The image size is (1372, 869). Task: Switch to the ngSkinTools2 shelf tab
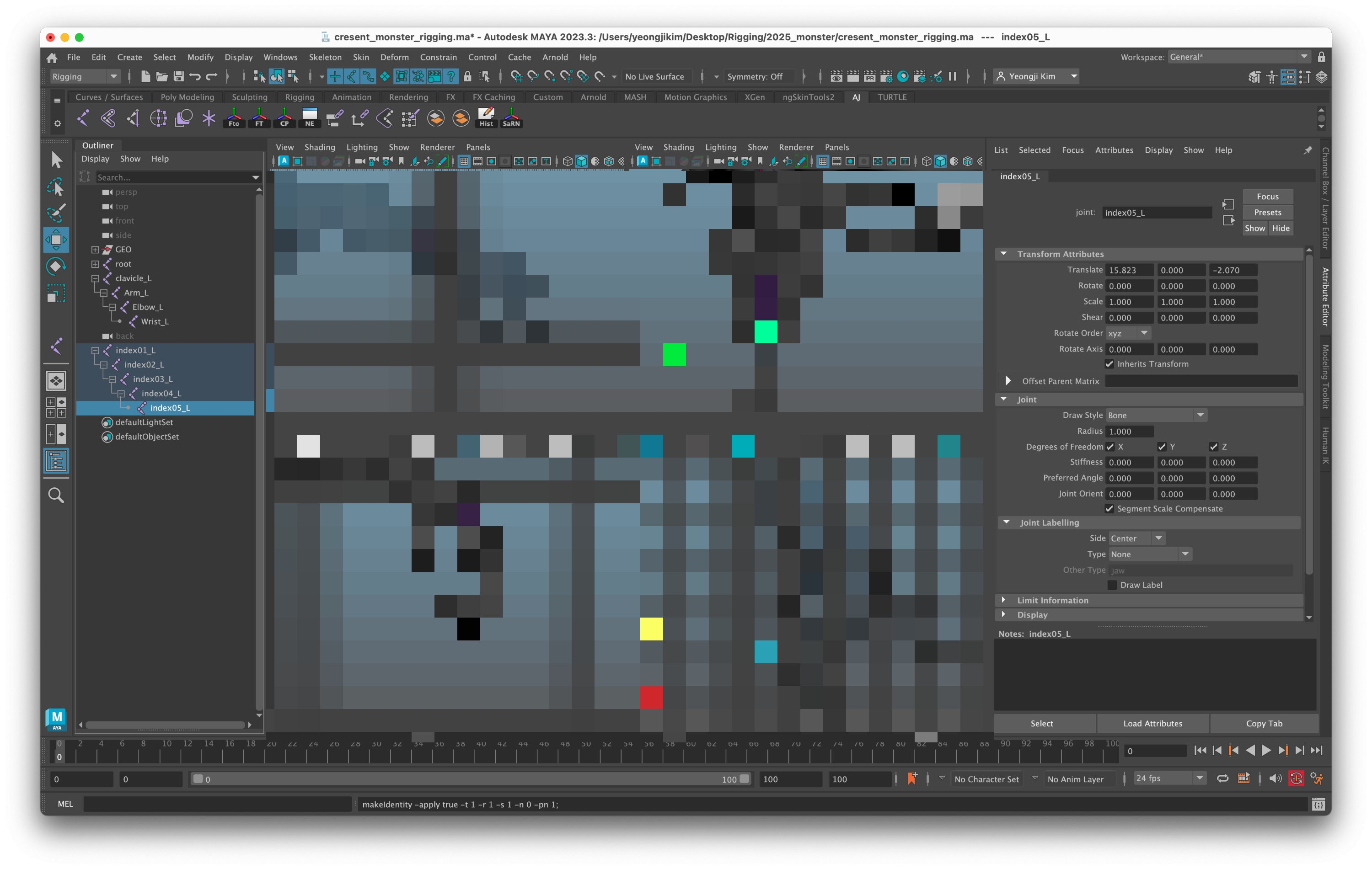[x=808, y=97]
